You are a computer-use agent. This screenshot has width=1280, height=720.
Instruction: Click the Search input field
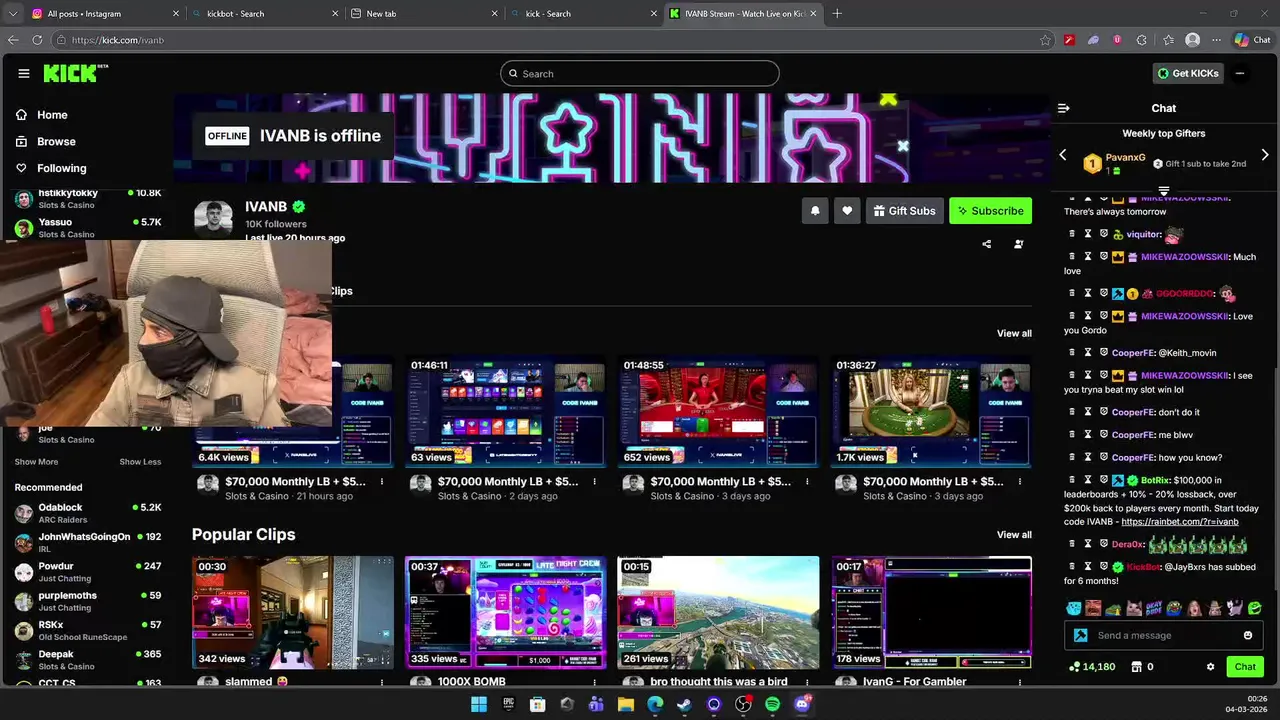640,73
